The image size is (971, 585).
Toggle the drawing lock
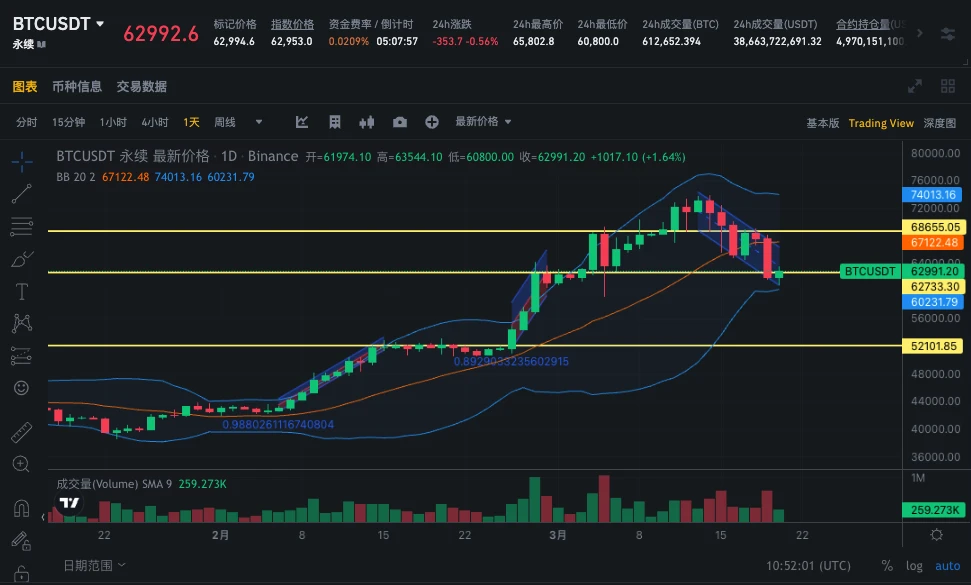[x=20, y=540]
